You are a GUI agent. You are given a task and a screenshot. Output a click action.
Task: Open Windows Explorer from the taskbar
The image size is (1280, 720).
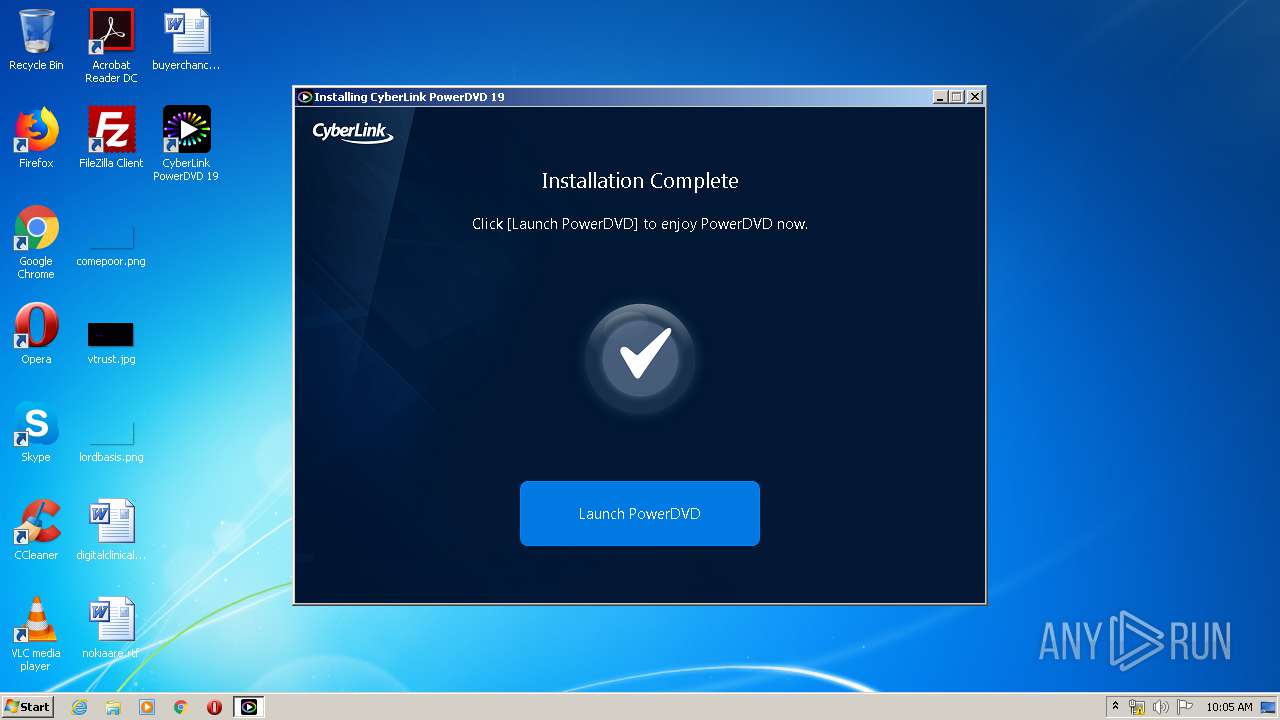click(113, 707)
